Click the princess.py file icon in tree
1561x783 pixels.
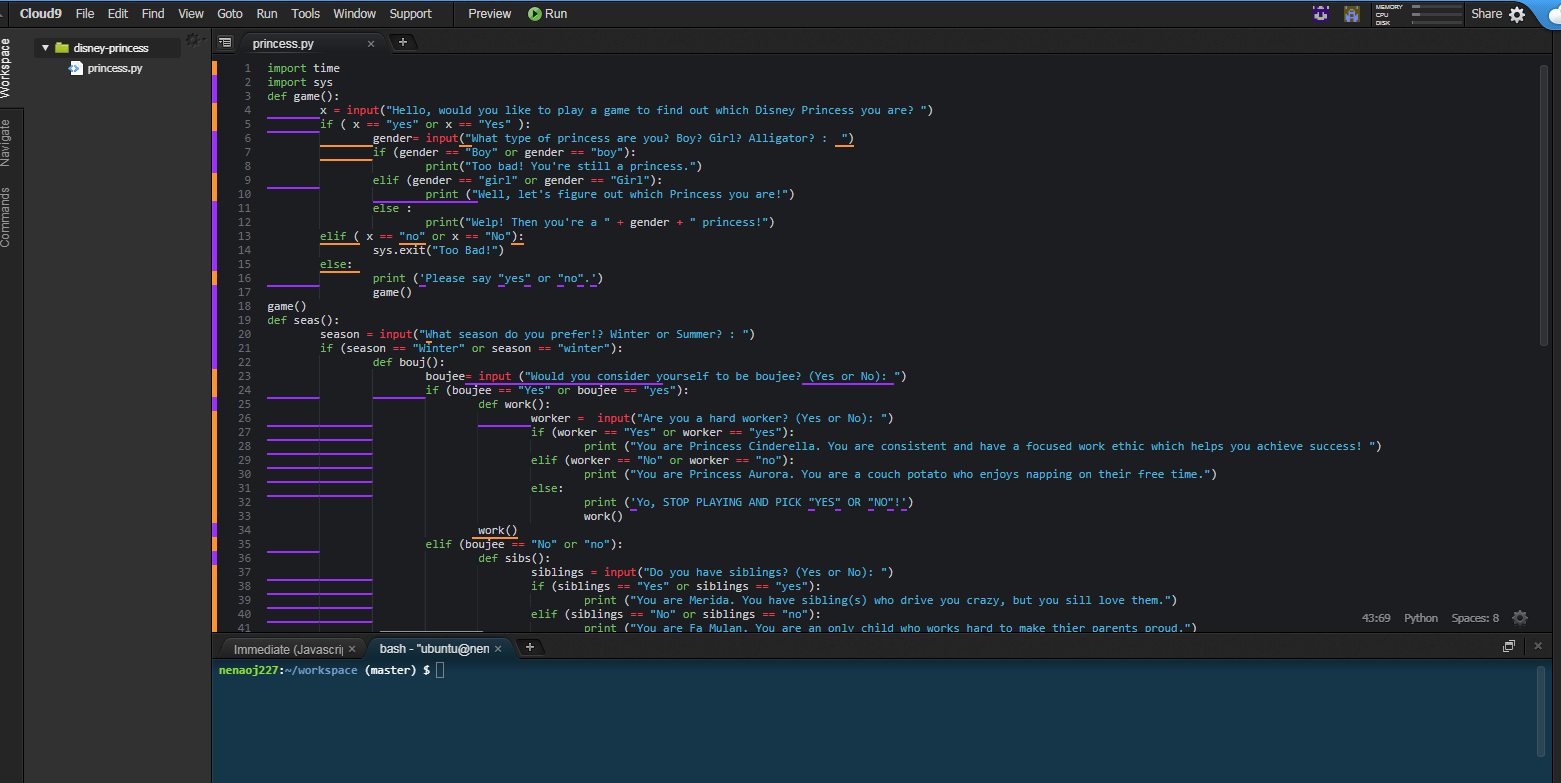[76, 68]
